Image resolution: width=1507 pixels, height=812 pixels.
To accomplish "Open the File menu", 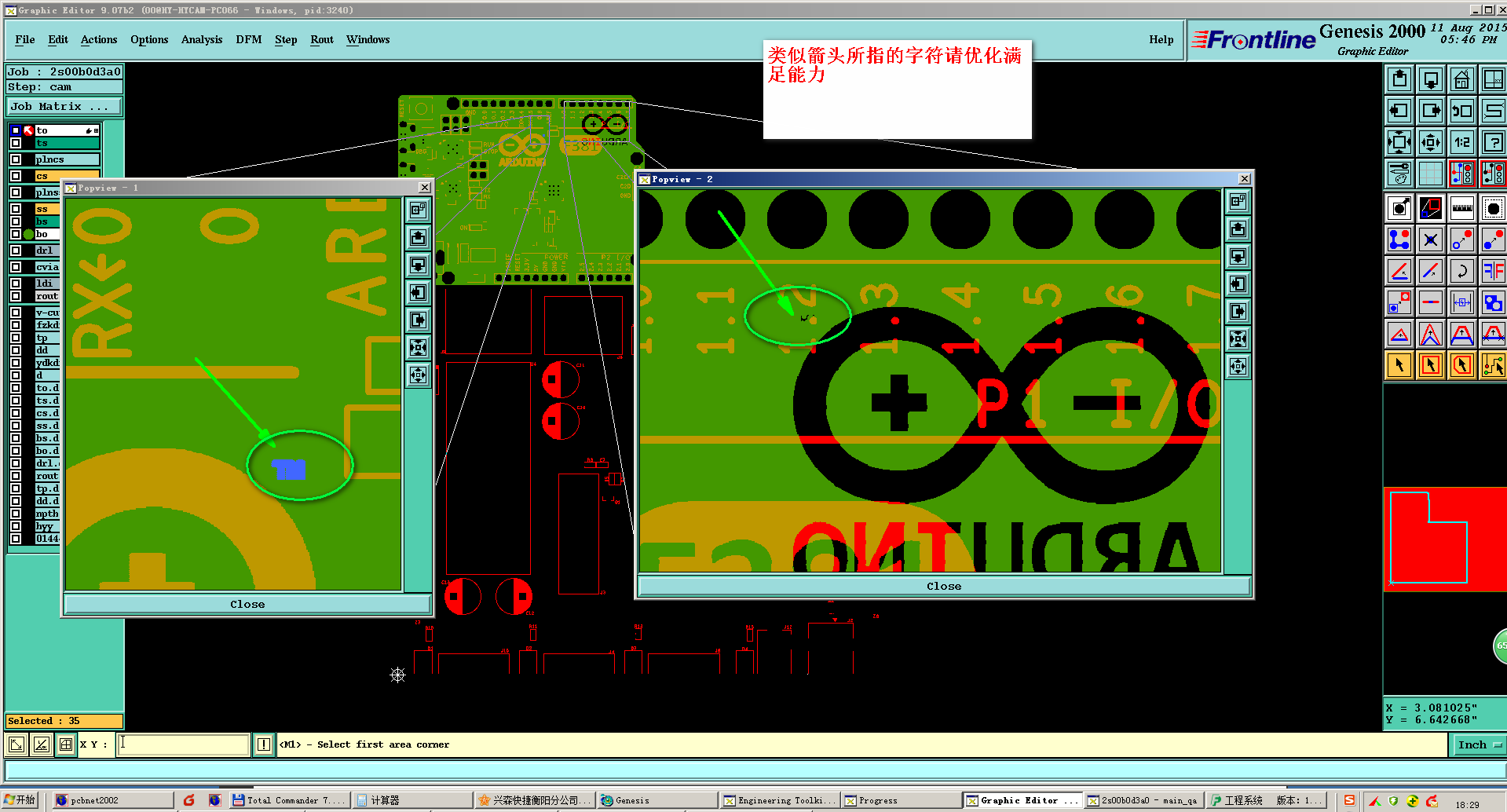I will (x=24, y=39).
